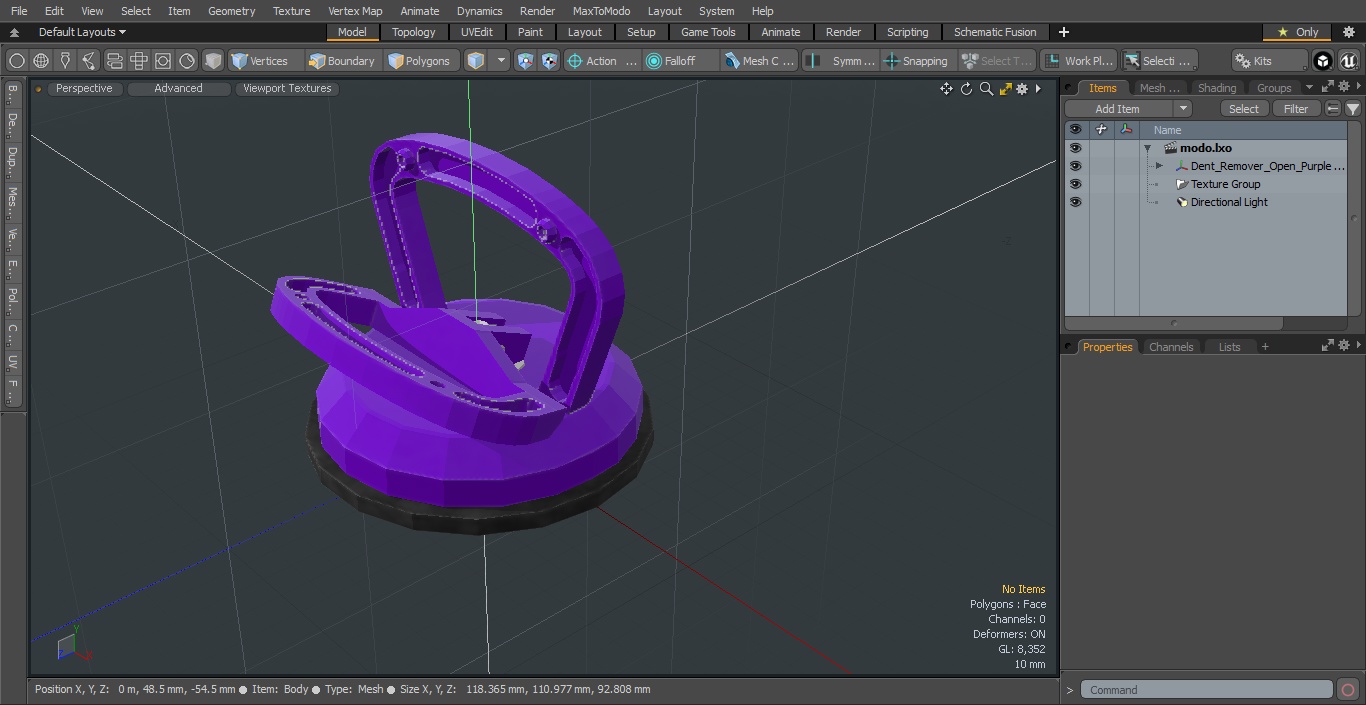Viewport: 1366px width, 705px height.
Task: Switch to the Shading panel tab
Action: [1217, 88]
